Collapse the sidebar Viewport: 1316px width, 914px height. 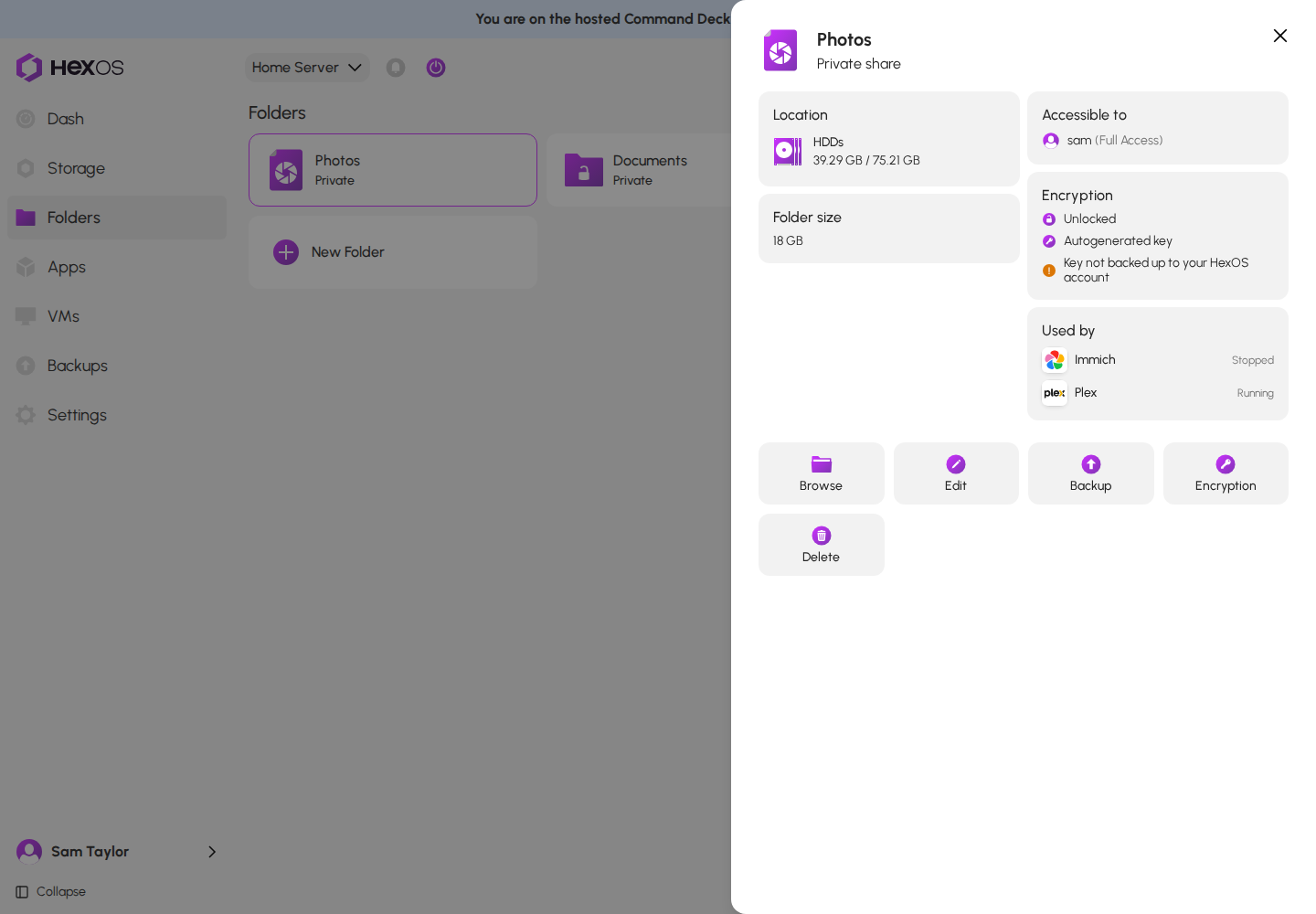(51, 892)
